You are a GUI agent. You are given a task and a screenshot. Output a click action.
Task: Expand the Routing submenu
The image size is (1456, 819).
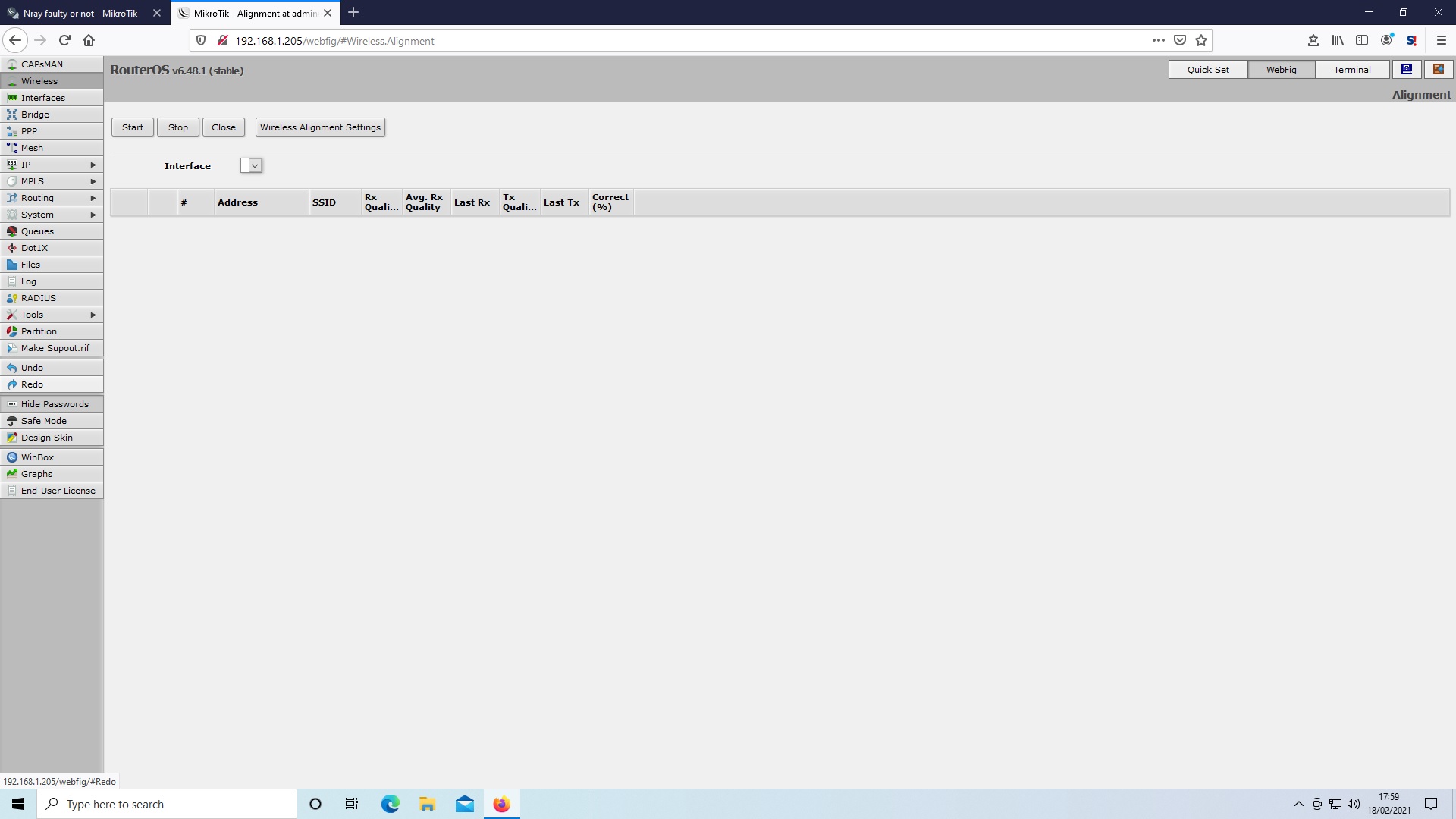coord(93,198)
